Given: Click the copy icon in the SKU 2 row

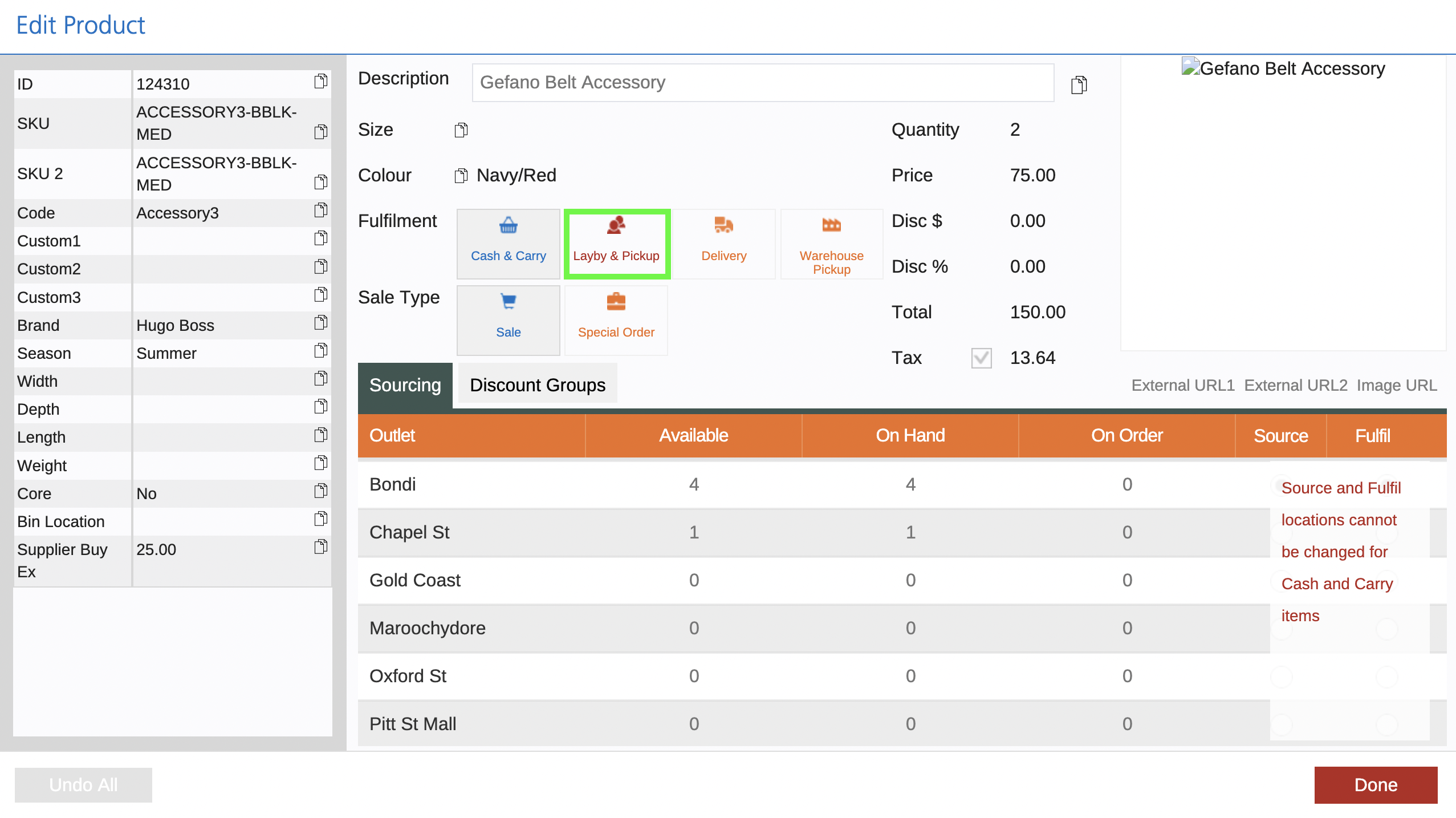Looking at the screenshot, I should pyautogui.click(x=321, y=182).
